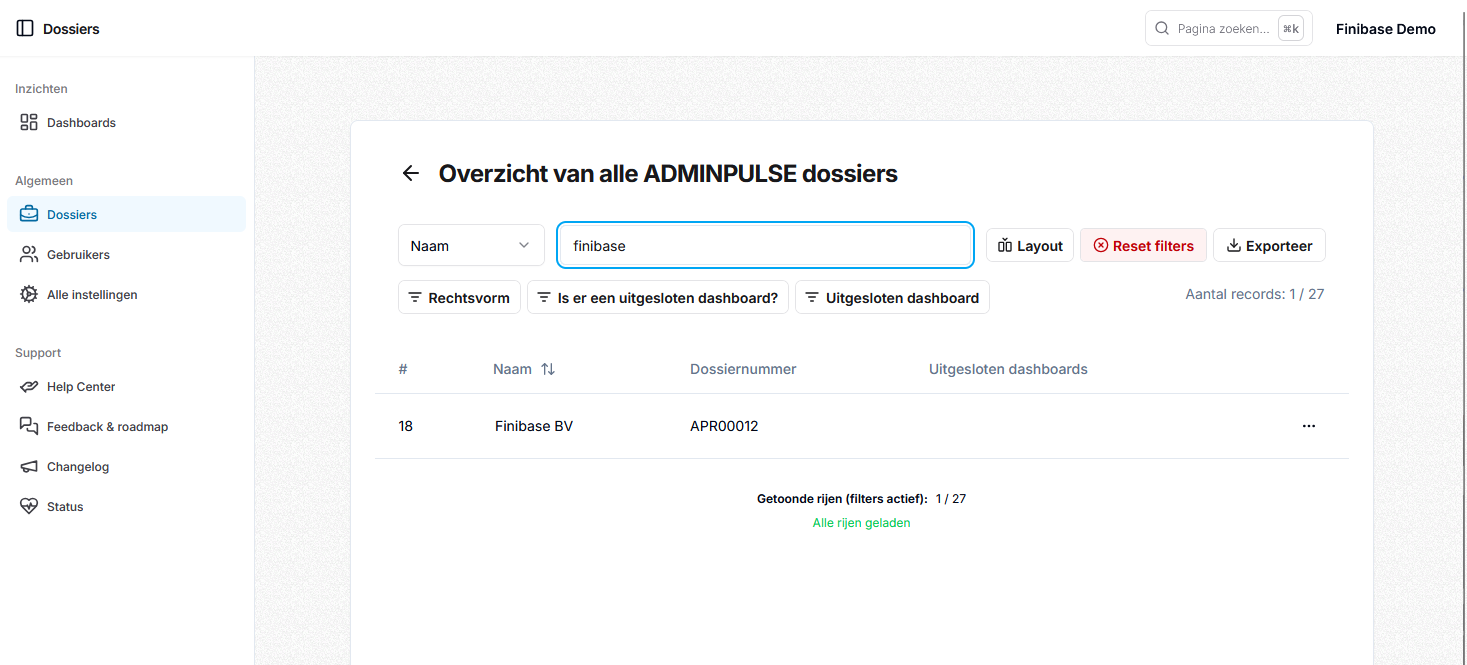Click the settings gear icon
This screenshot has height=665, width=1467.
tap(29, 294)
